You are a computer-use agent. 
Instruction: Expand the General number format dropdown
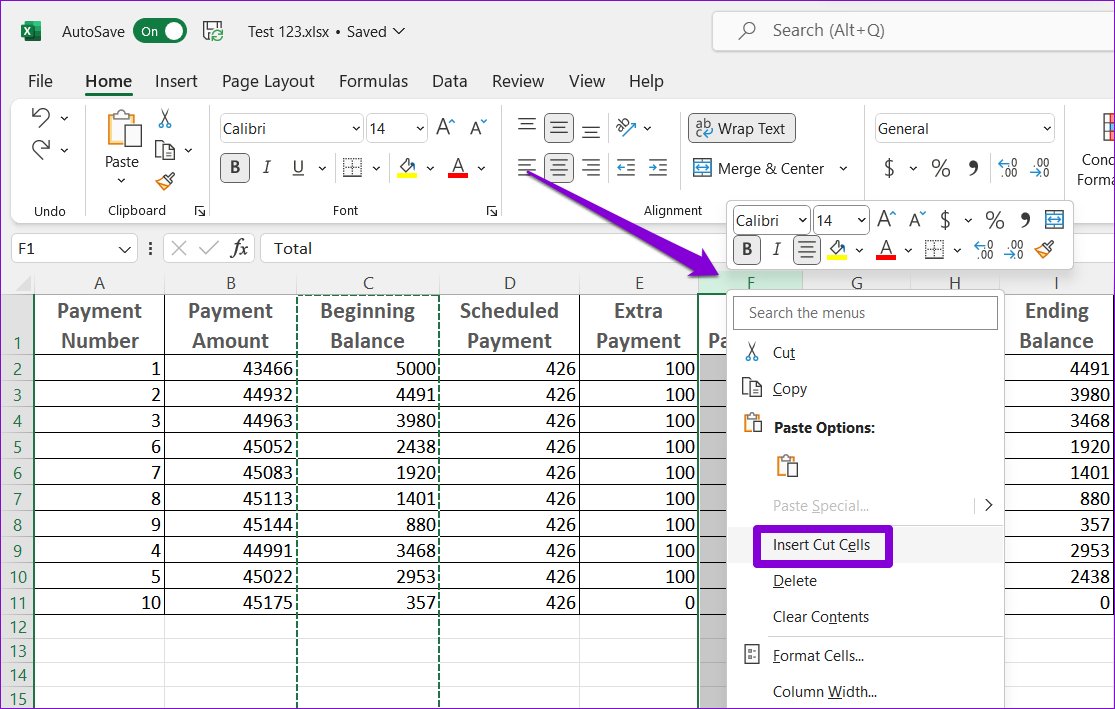point(1046,128)
